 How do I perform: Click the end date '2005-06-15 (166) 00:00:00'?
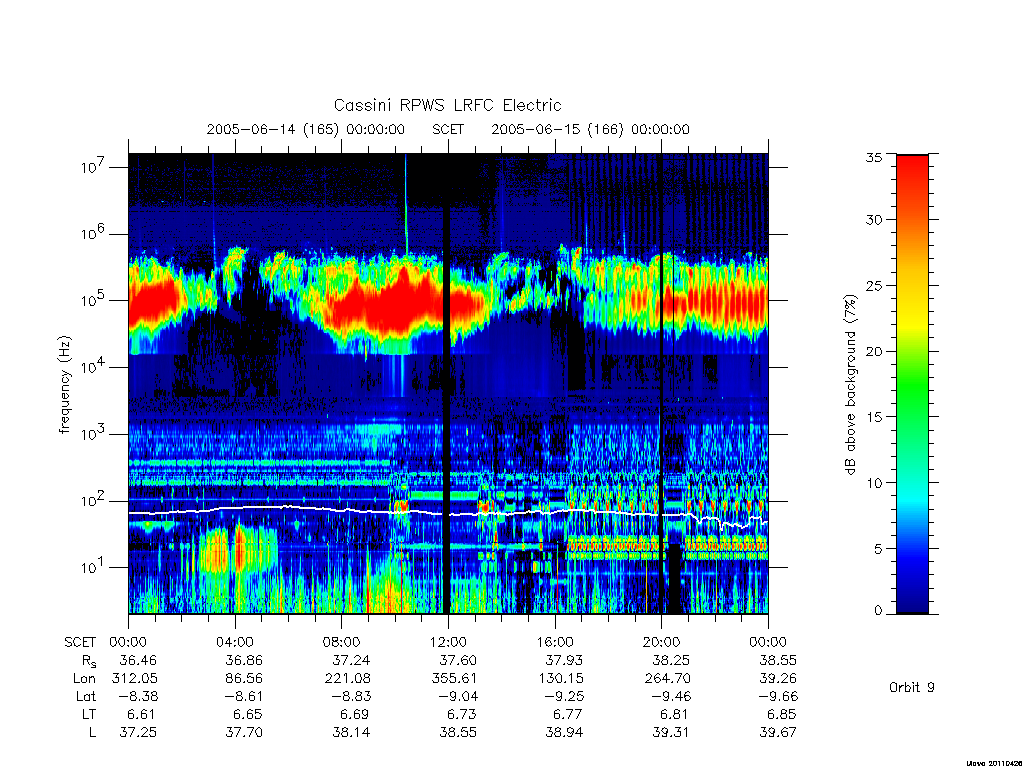pos(590,129)
